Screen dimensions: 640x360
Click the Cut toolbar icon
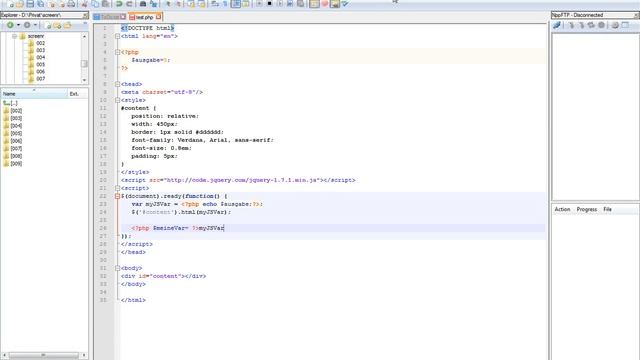point(84,4)
